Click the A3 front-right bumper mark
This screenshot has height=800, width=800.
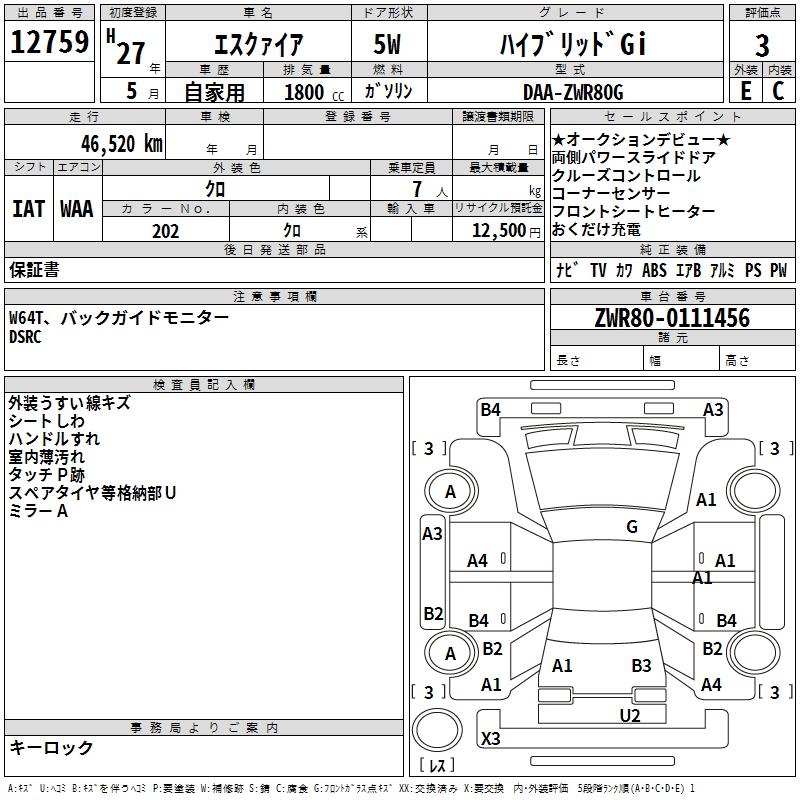coord(713,410)
